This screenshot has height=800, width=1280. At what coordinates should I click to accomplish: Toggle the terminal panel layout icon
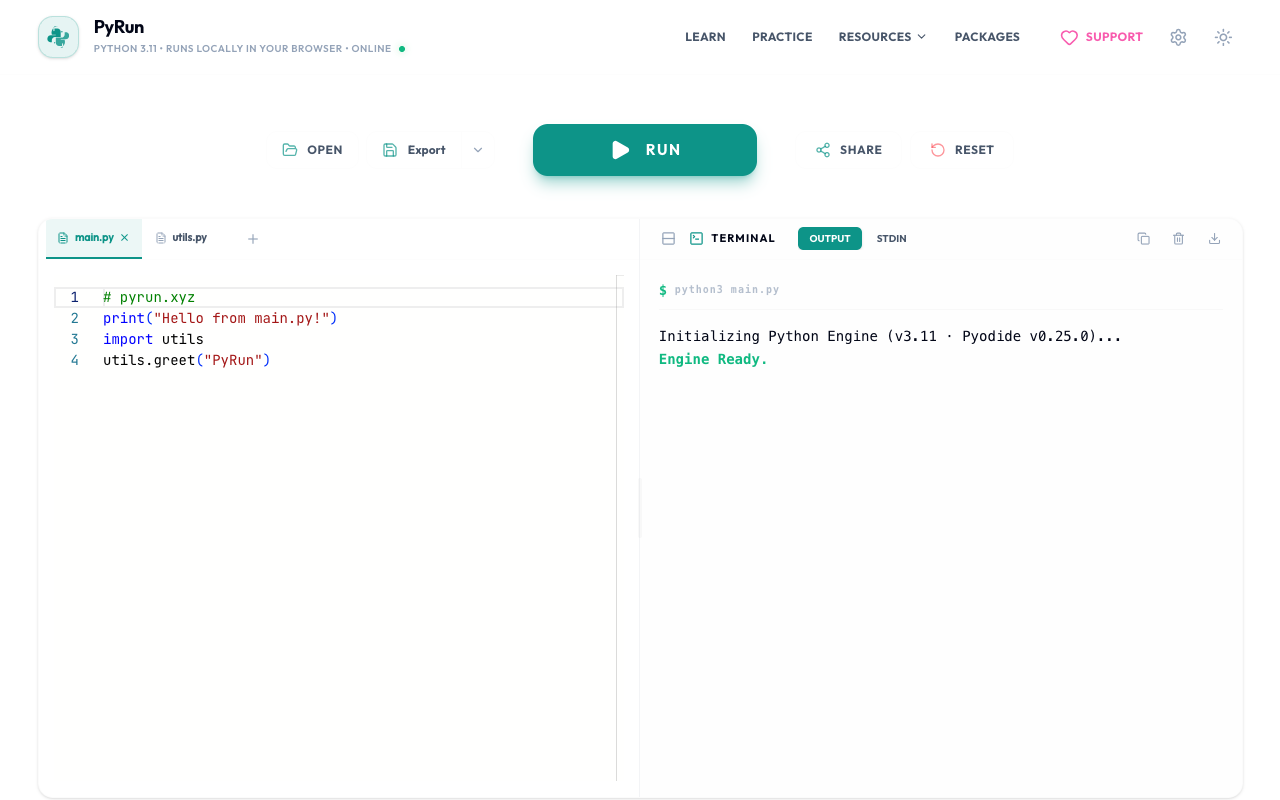coord(669,238)
